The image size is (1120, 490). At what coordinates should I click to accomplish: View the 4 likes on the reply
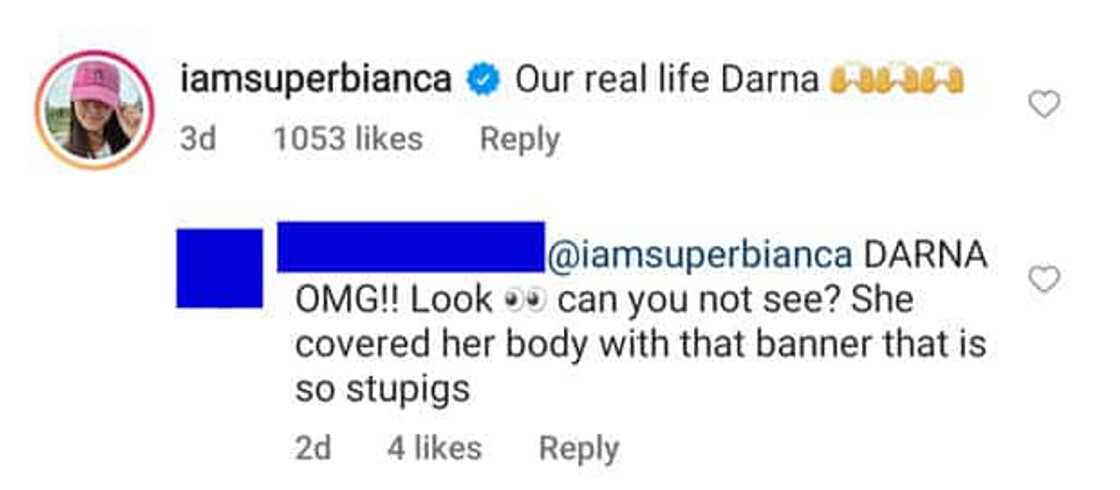[434, 449]
